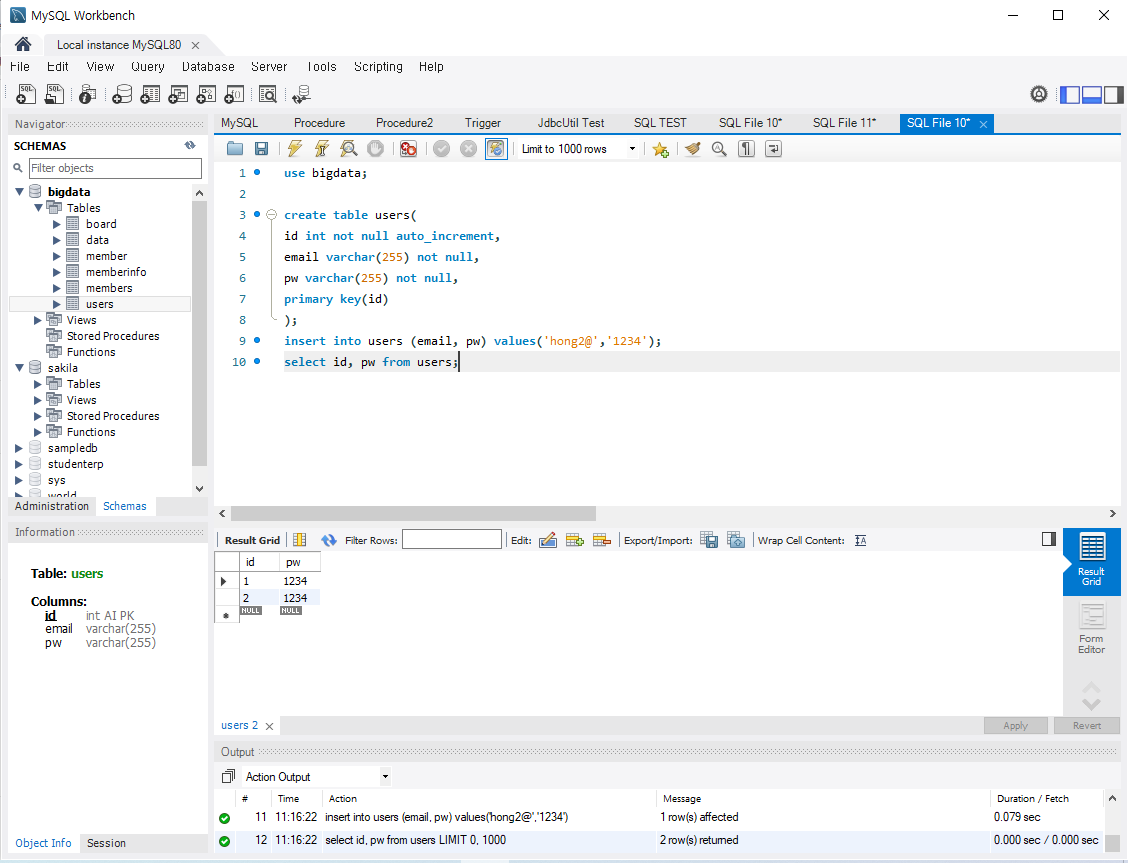Save the script to file
1128x863 pixels.
pyautogui.click(x=262, y=149)
